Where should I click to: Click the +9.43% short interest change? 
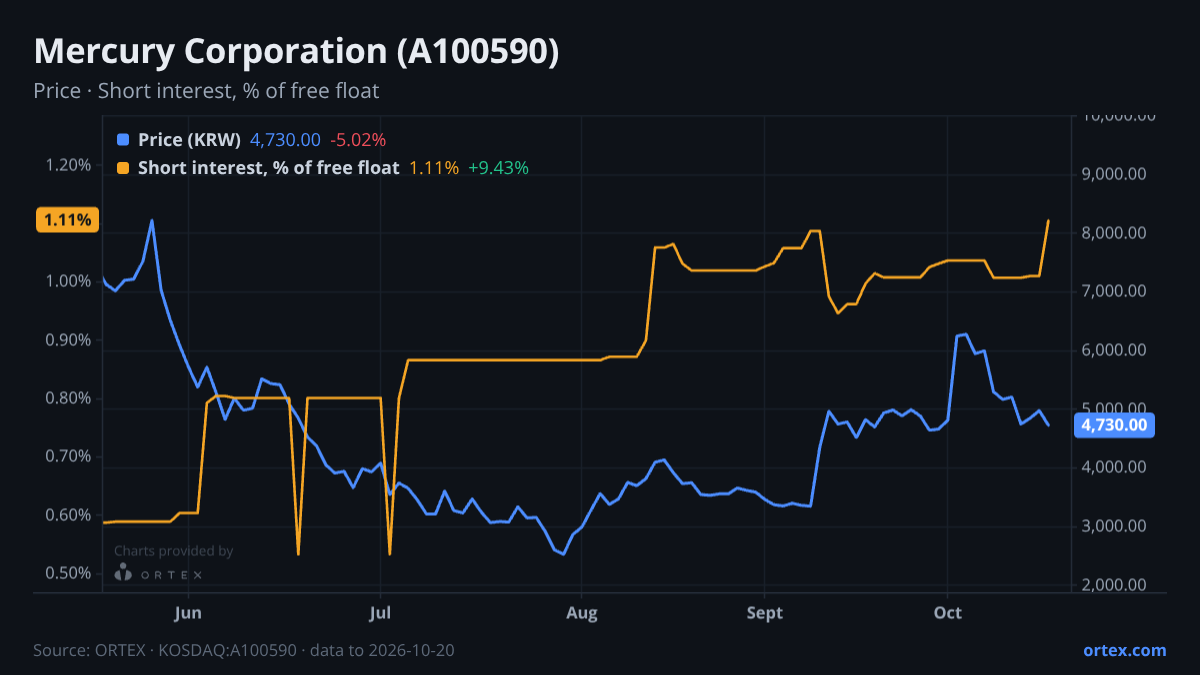point(498,168)
